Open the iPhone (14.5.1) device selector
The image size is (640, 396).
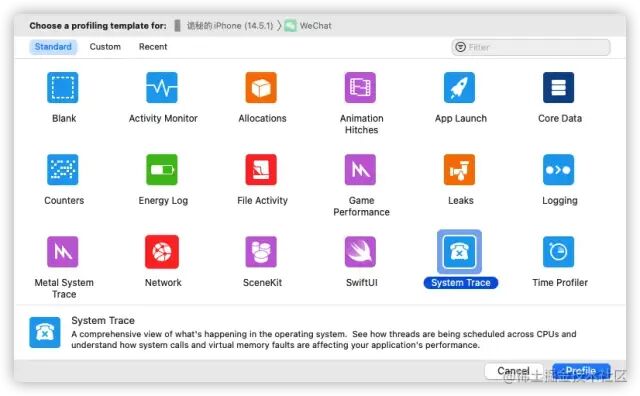coord(224,26)
